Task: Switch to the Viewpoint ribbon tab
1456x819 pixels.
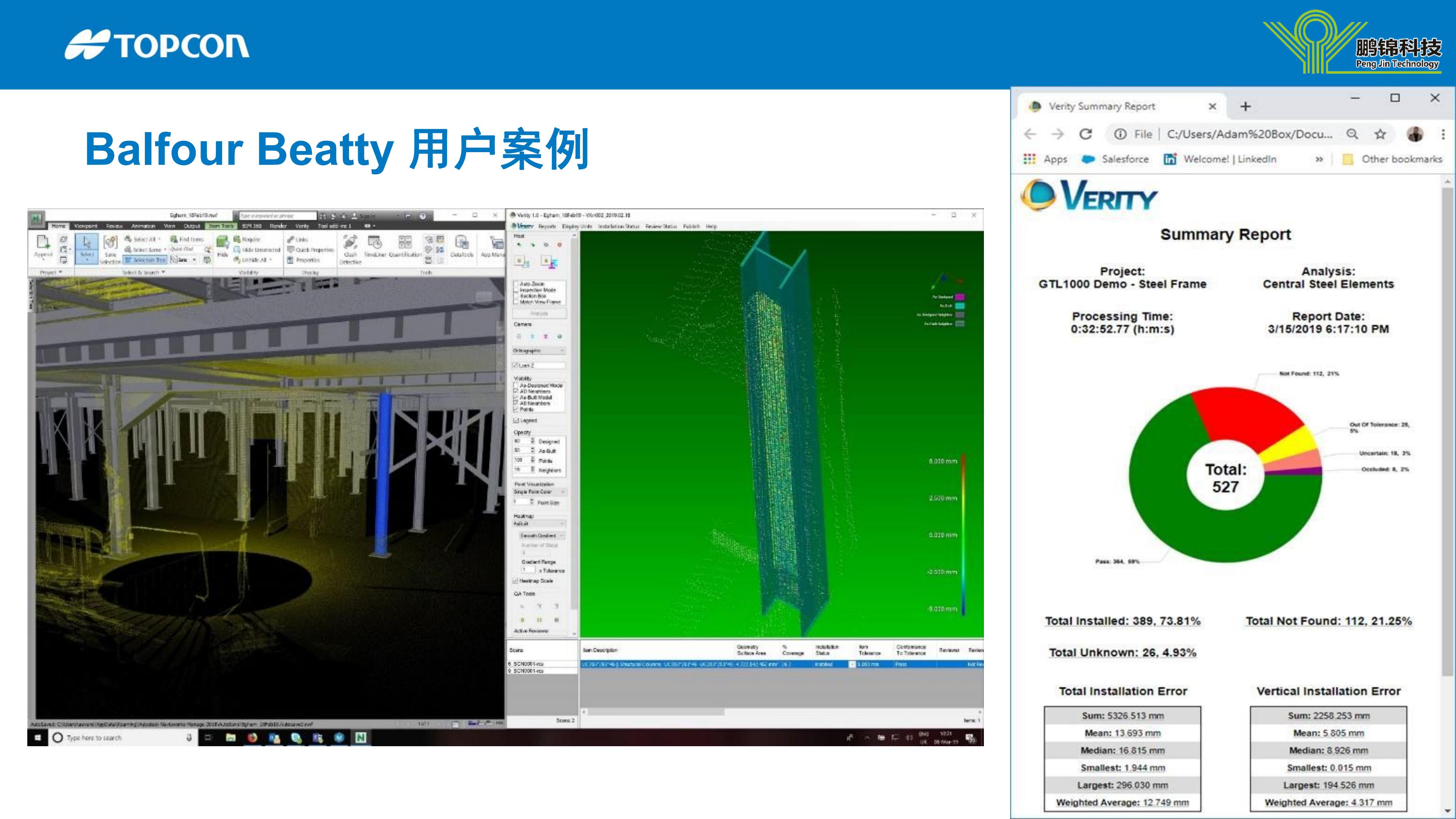Action: 86,226
